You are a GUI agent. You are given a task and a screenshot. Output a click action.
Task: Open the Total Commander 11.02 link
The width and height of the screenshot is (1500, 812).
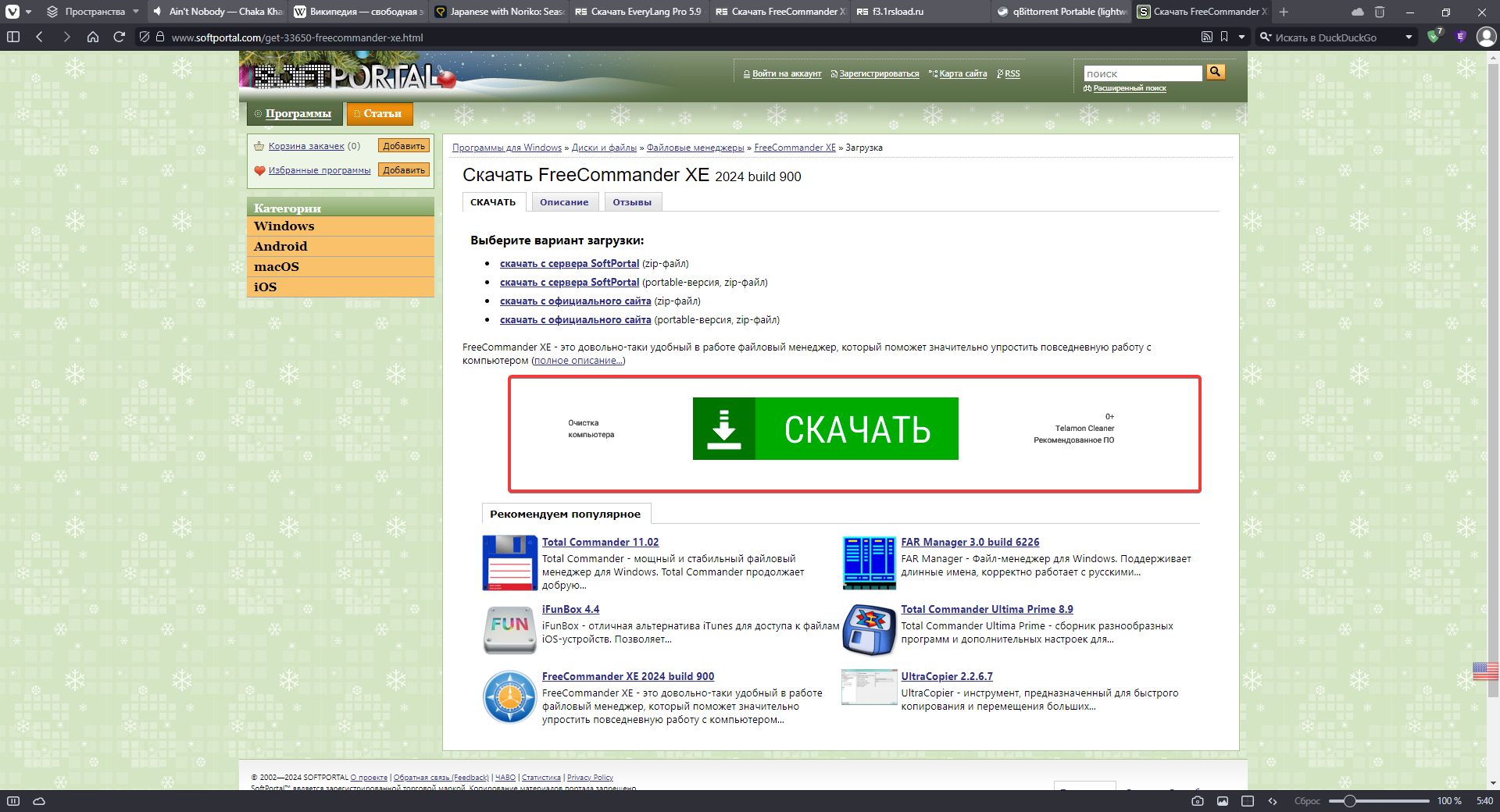600,542
